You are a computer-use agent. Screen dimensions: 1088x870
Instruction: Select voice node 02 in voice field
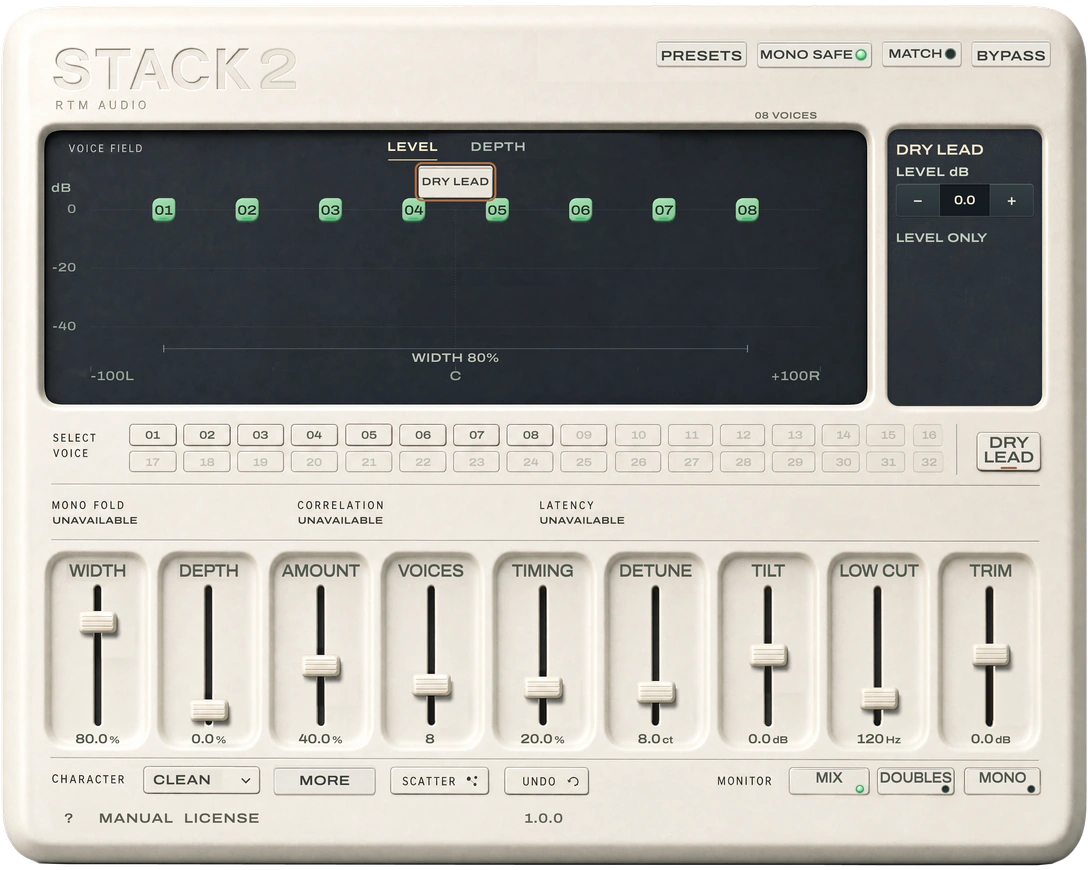247,210
